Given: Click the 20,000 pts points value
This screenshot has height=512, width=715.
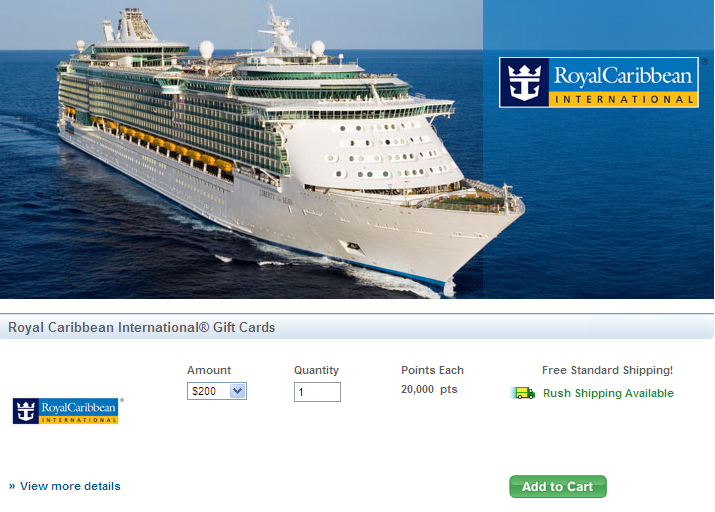Looking at the screenshot, I should (x=429, y=389).
